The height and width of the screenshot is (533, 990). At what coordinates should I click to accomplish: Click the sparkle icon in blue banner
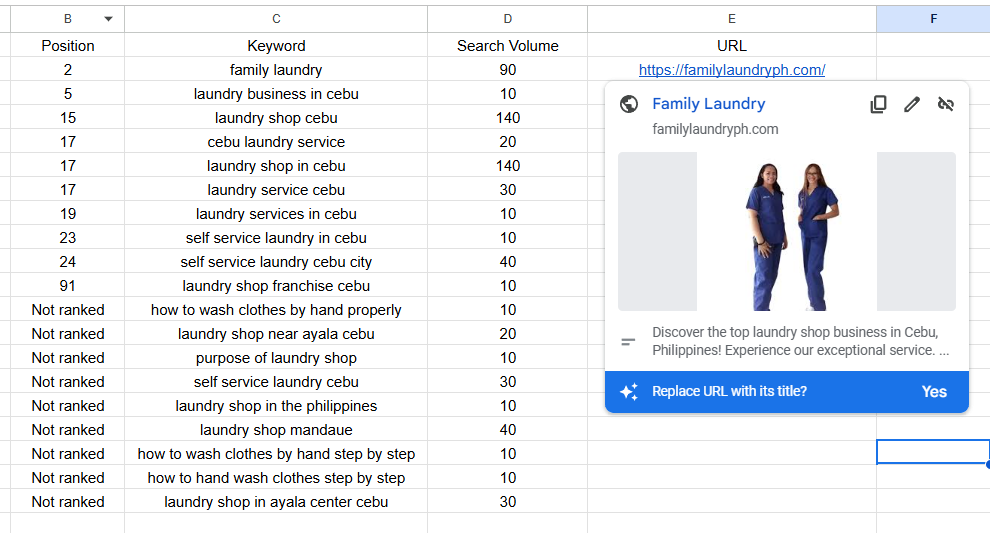point(629,392)
